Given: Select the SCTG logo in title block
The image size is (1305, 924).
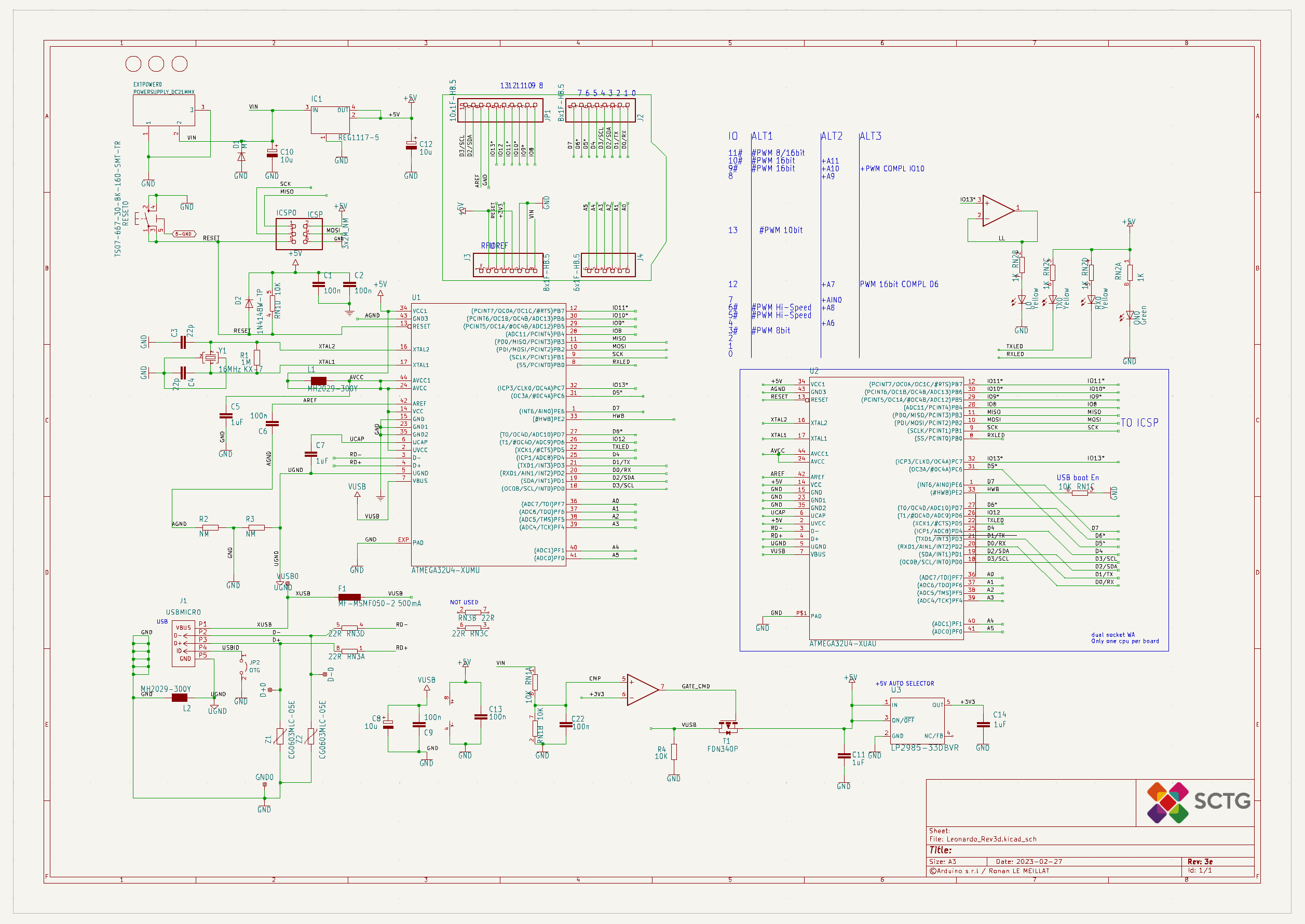Looking at the screenshot, I should 1198,802.
